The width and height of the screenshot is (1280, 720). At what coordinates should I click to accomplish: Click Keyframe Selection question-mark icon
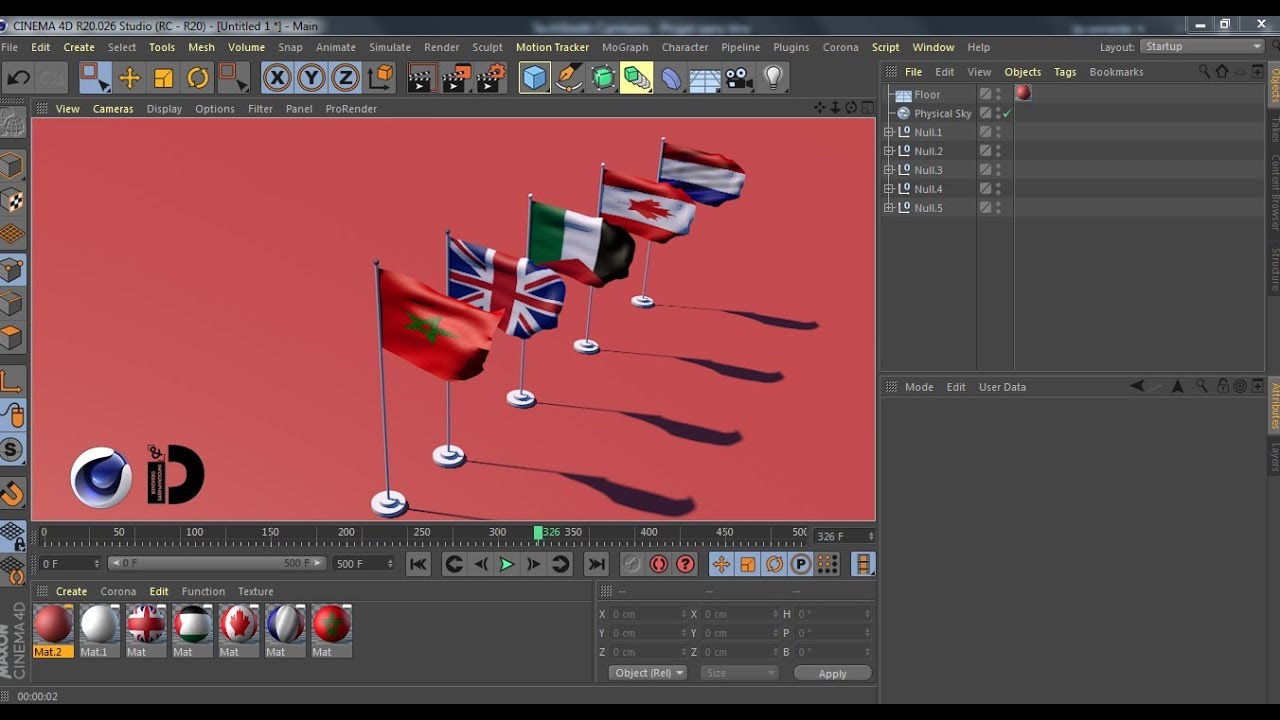tap(685, 564)
